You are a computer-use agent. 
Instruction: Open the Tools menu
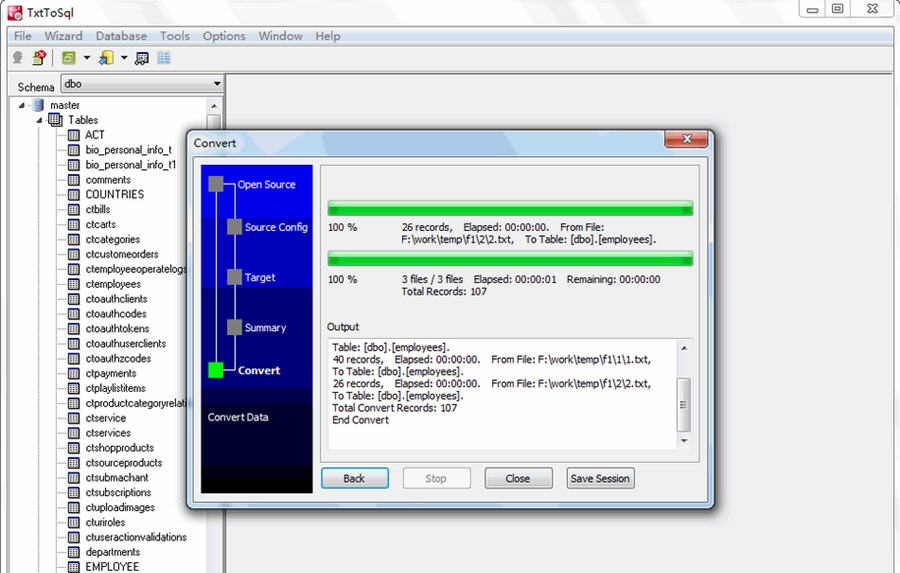click(174, 36)
